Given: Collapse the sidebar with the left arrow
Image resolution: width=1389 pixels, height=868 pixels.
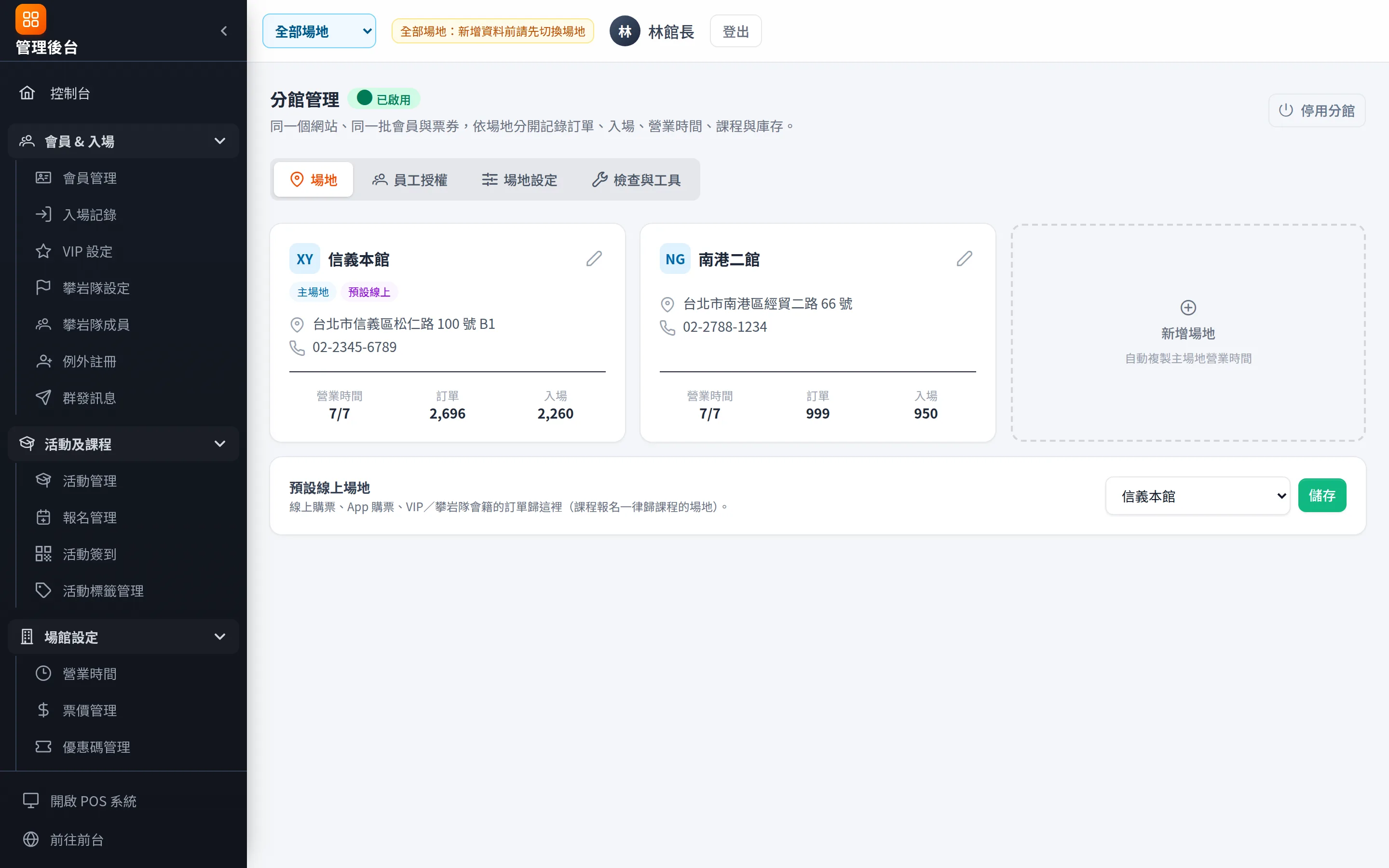Looking at the screenshot, I should tap(224, 31).
